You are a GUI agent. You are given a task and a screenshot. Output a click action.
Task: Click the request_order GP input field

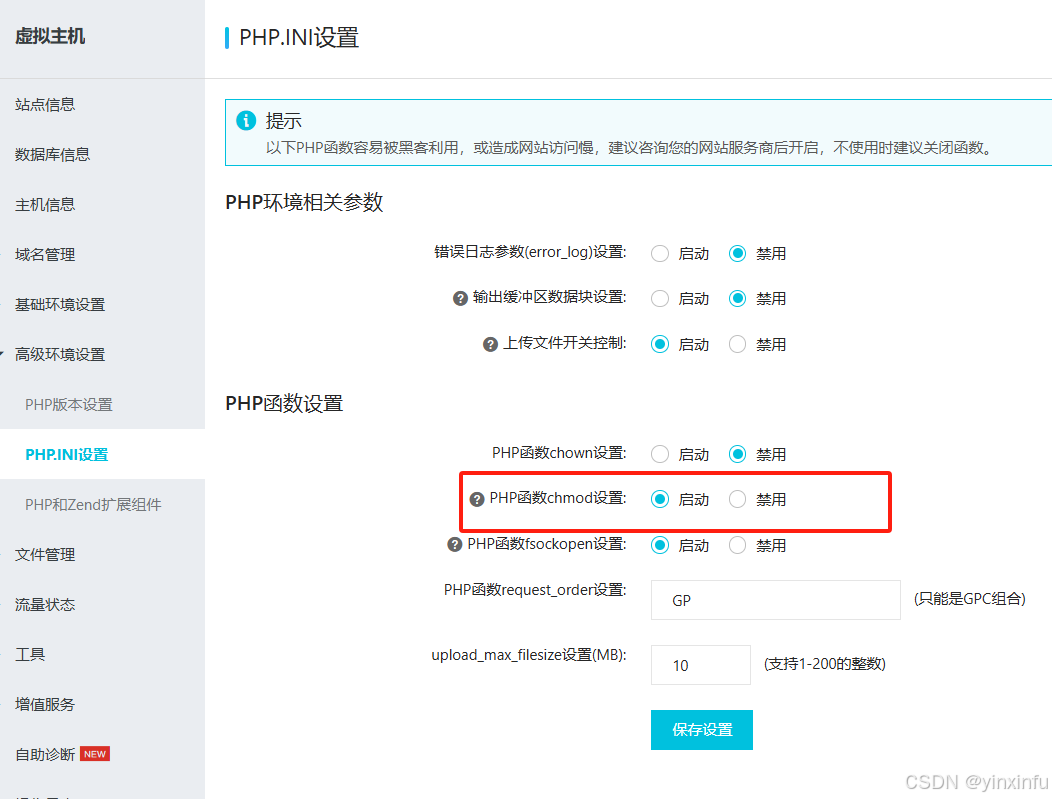[x=775, y=599]
